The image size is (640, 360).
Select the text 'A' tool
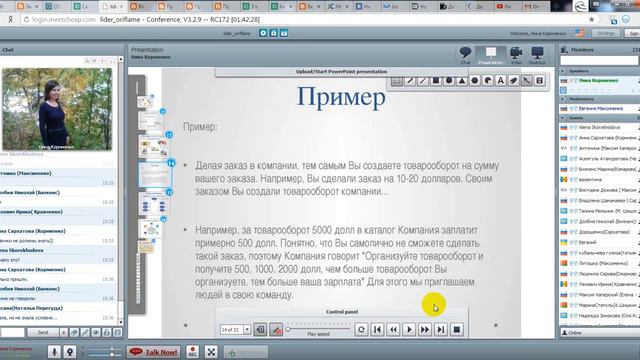(x=500, y=81)
